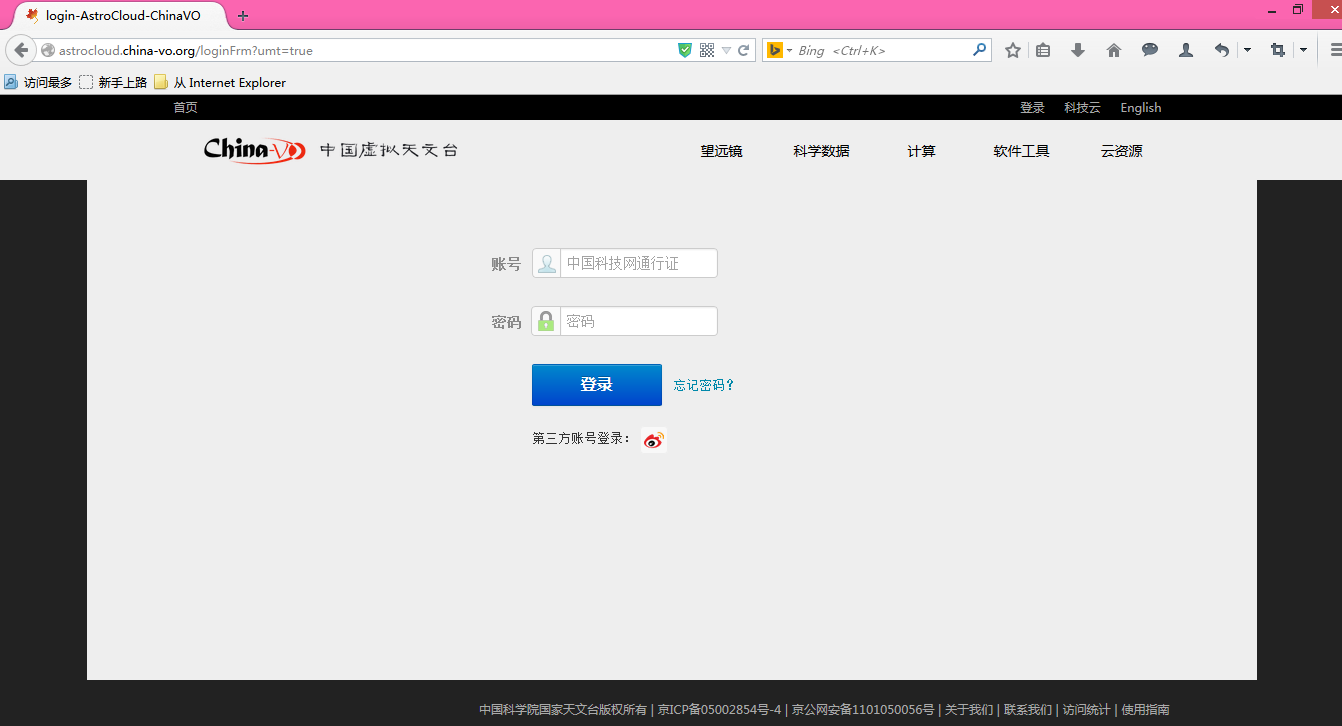The image size is (1342, 726).
Task: Select the 望远镜 navigation menu item
Action: [x=721, y=151]
